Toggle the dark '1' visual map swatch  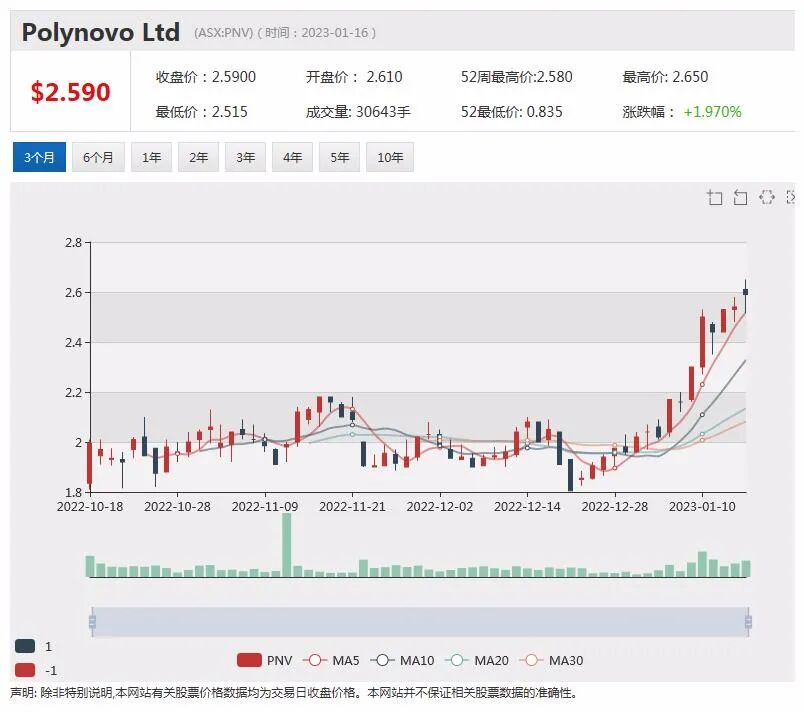click(25, 646)
